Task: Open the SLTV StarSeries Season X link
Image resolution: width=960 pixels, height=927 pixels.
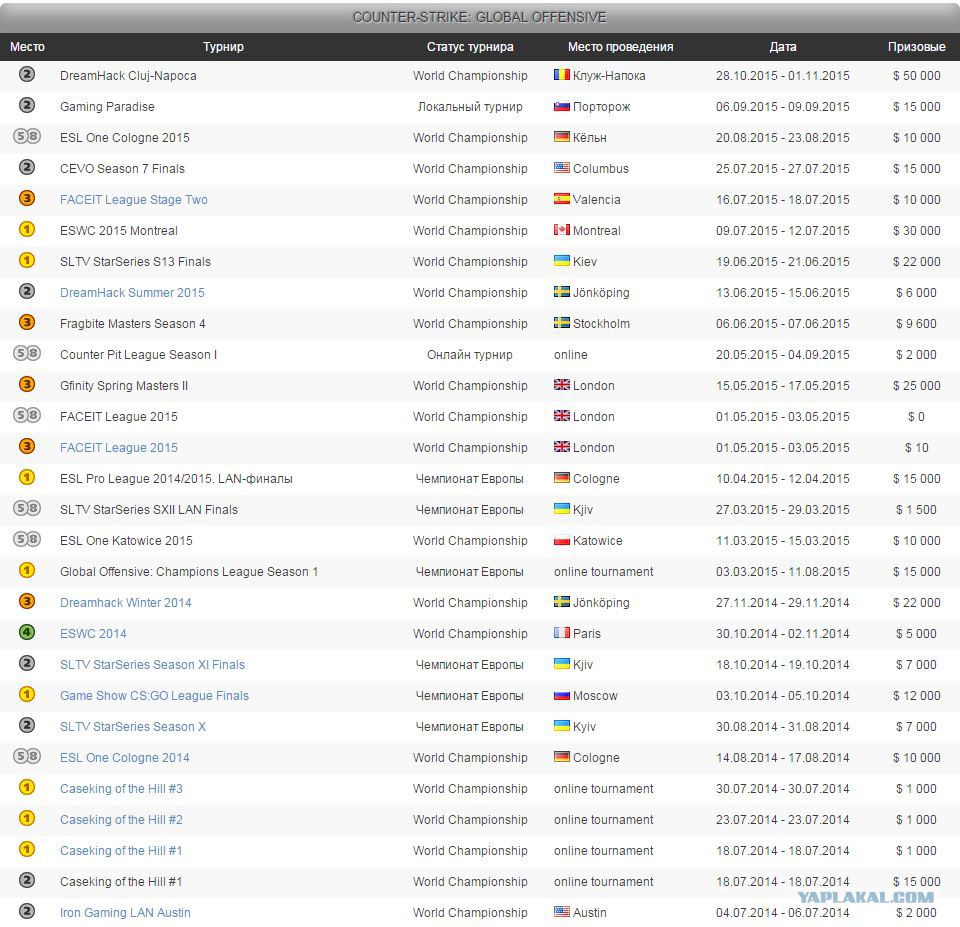Action: tap(133, 727)
